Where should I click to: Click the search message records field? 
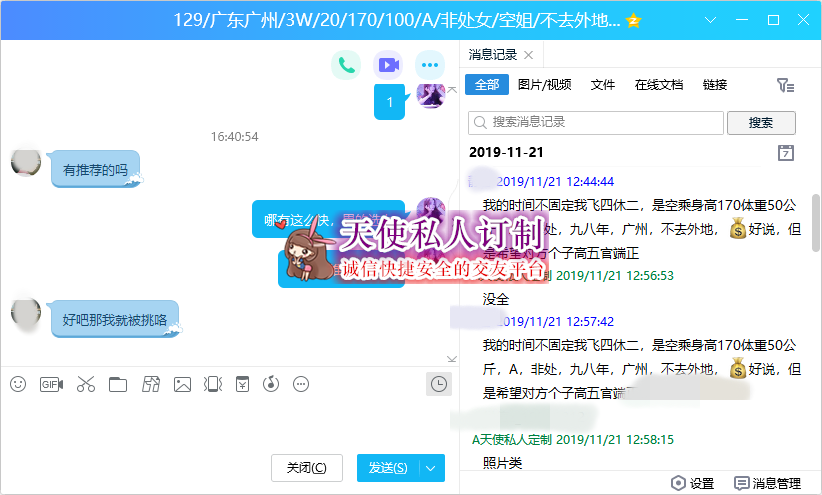coord(596,123)
